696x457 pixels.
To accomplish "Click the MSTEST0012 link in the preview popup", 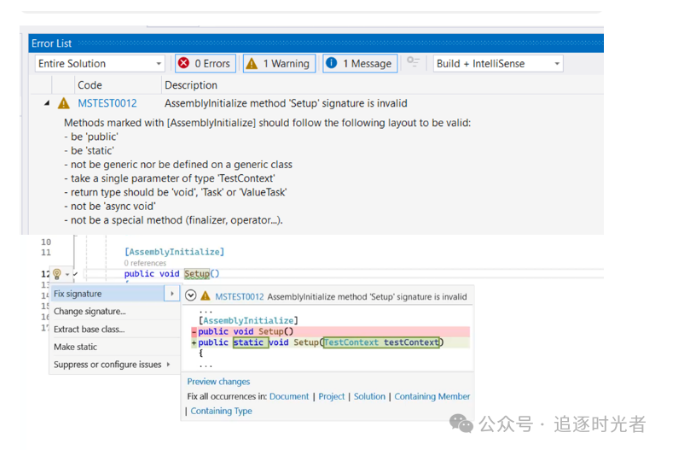I will tap(239, 296).
